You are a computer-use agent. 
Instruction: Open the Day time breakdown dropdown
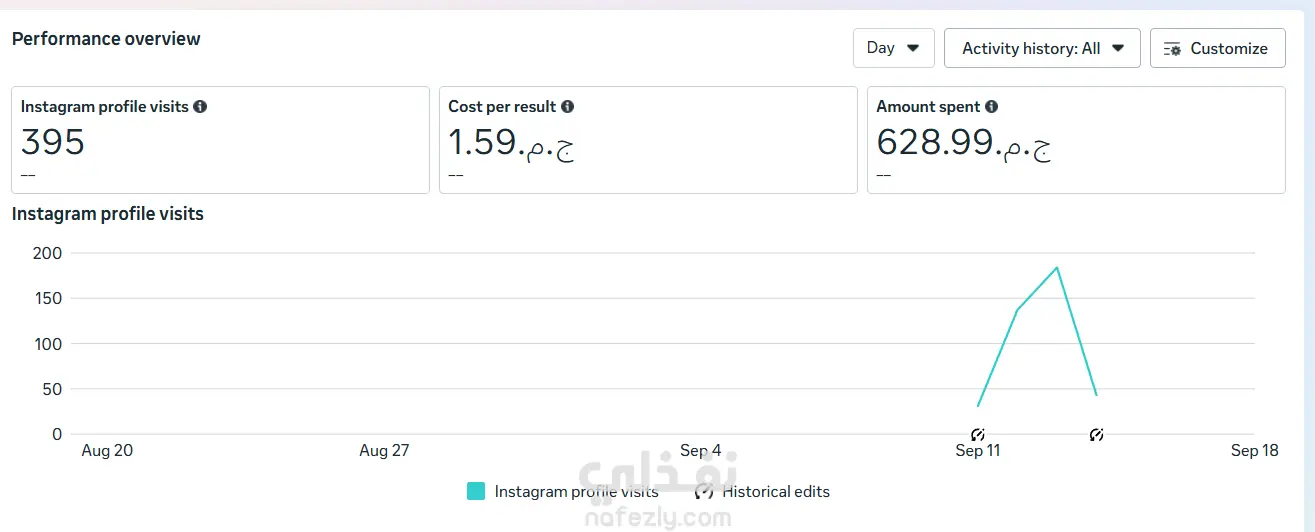(893, 48)
